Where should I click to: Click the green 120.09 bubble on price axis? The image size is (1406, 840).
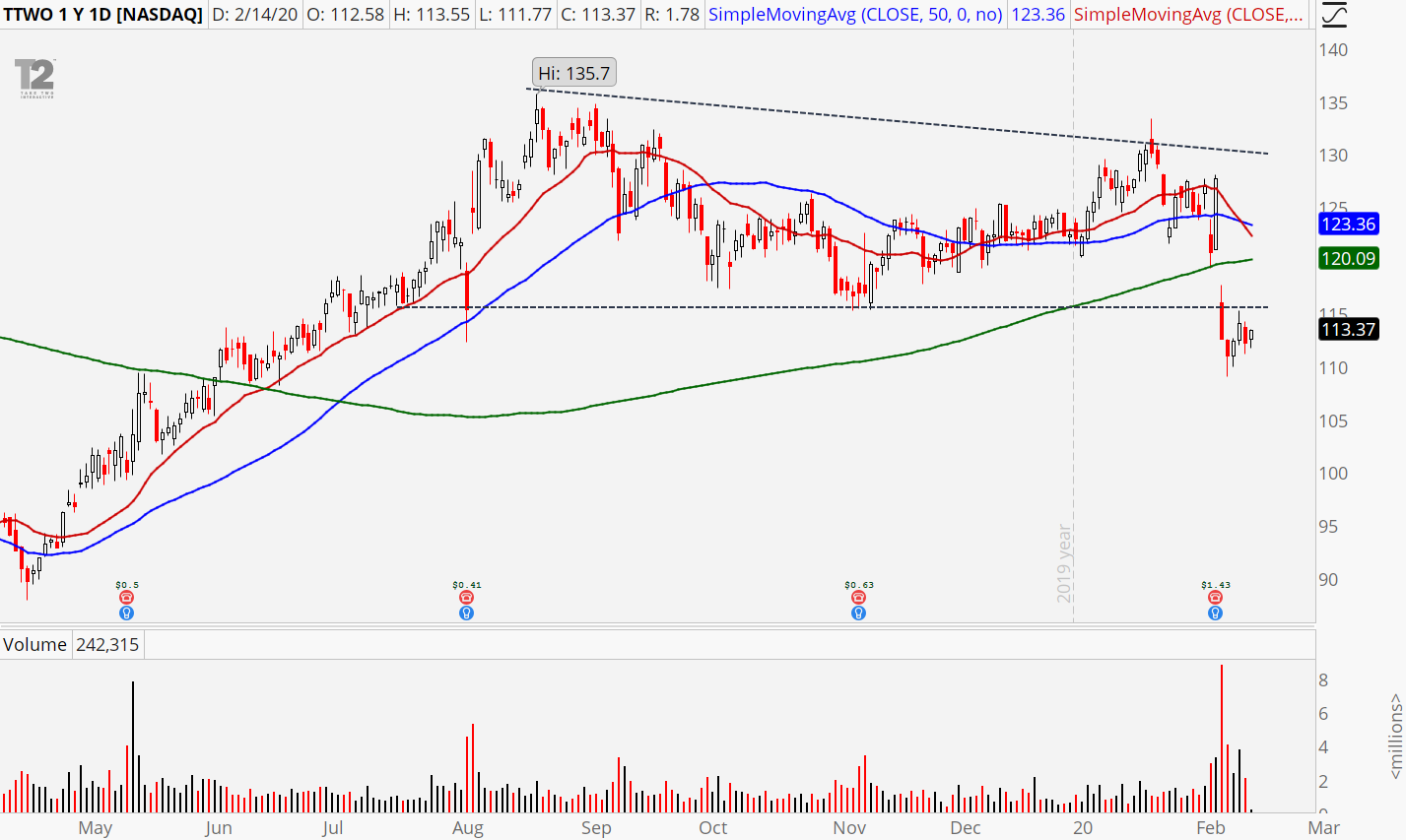coord(1348,259)
